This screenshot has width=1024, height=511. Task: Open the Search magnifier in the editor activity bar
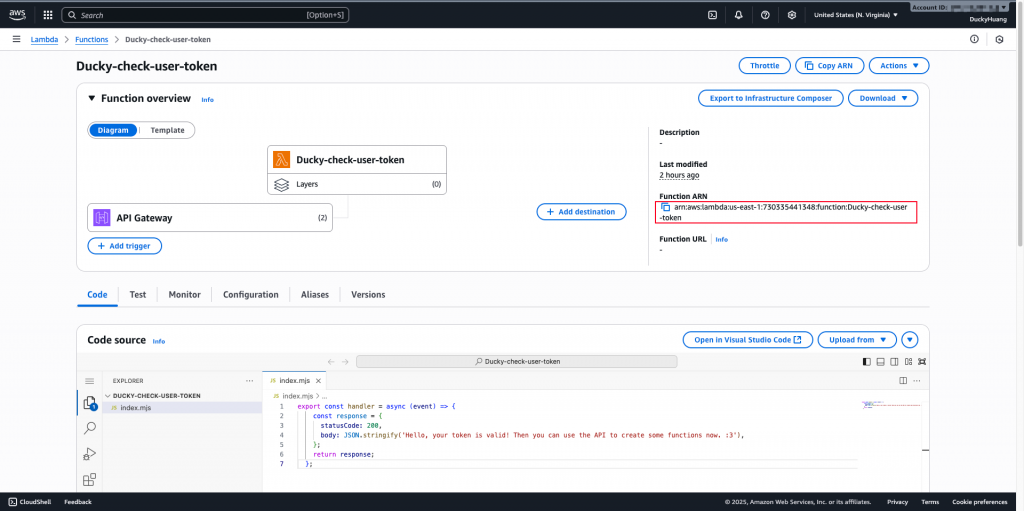click(89, 428)
